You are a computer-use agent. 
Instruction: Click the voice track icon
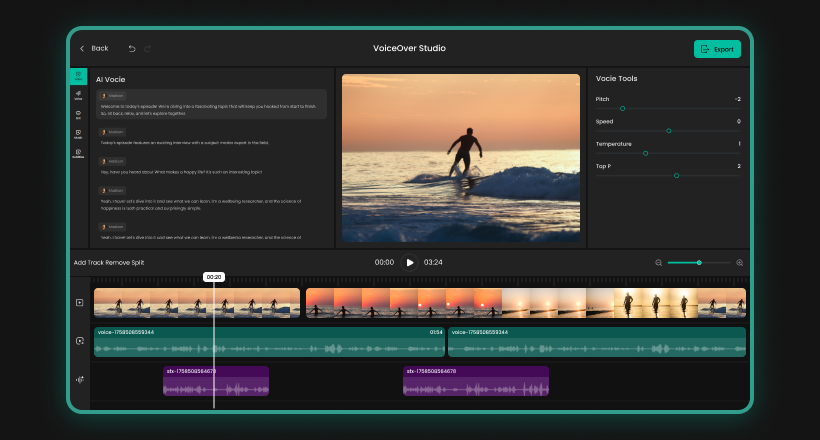[x=79, y=341]
